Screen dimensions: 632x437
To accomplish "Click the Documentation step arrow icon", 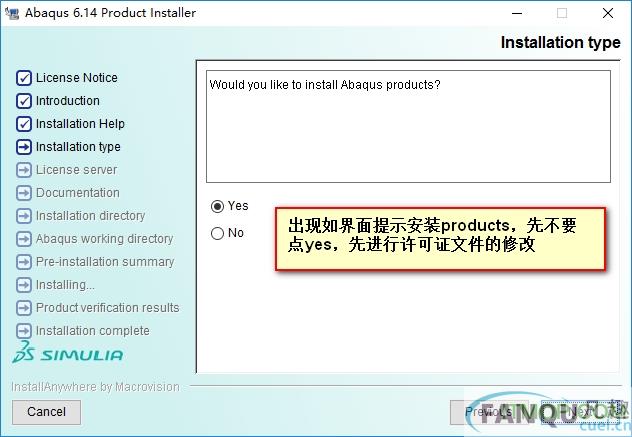I will (24, 193).
